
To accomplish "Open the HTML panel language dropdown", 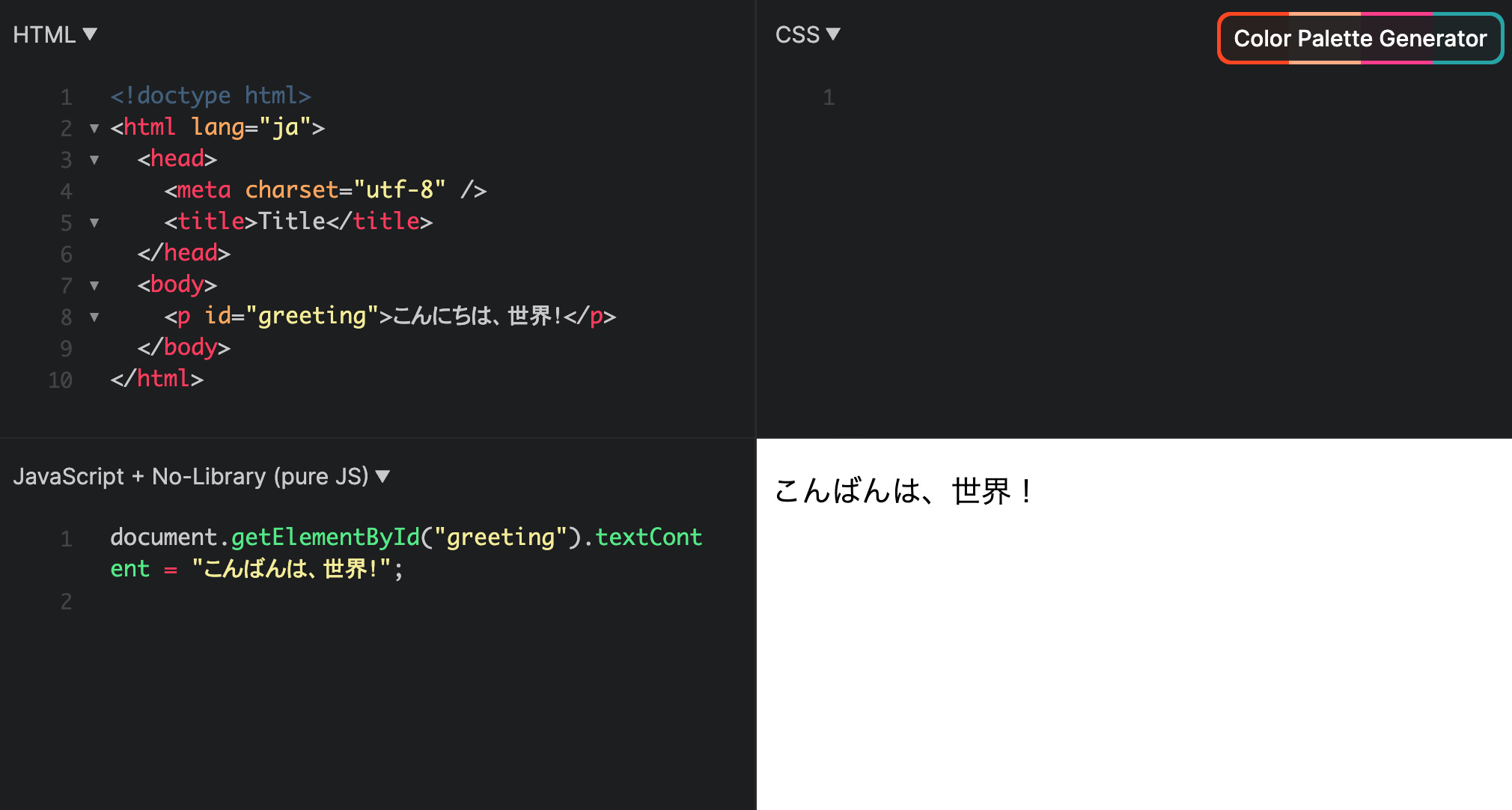I will pyautogui.click(x=90, y=34).
